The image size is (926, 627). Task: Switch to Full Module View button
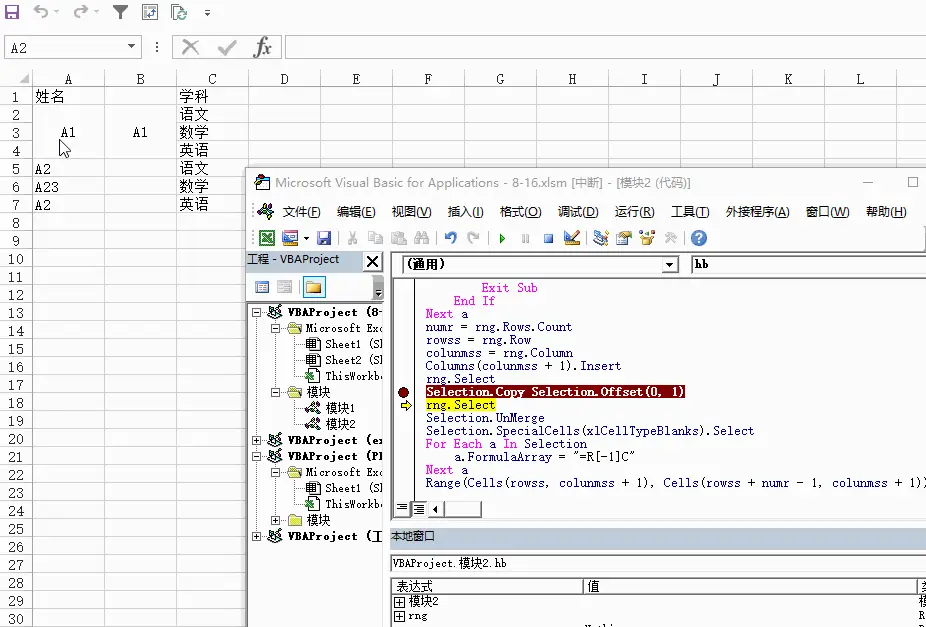point(419,508)
